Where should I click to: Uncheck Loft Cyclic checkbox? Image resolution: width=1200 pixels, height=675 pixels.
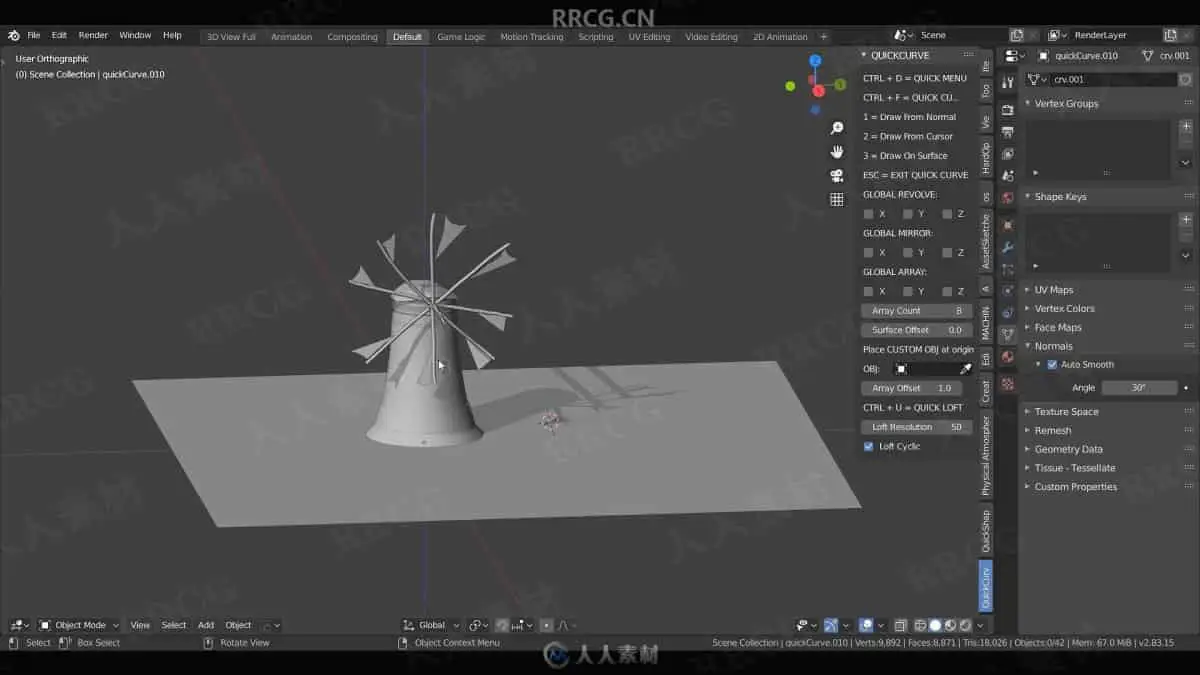pyautogui.click(x=869, y=446)
